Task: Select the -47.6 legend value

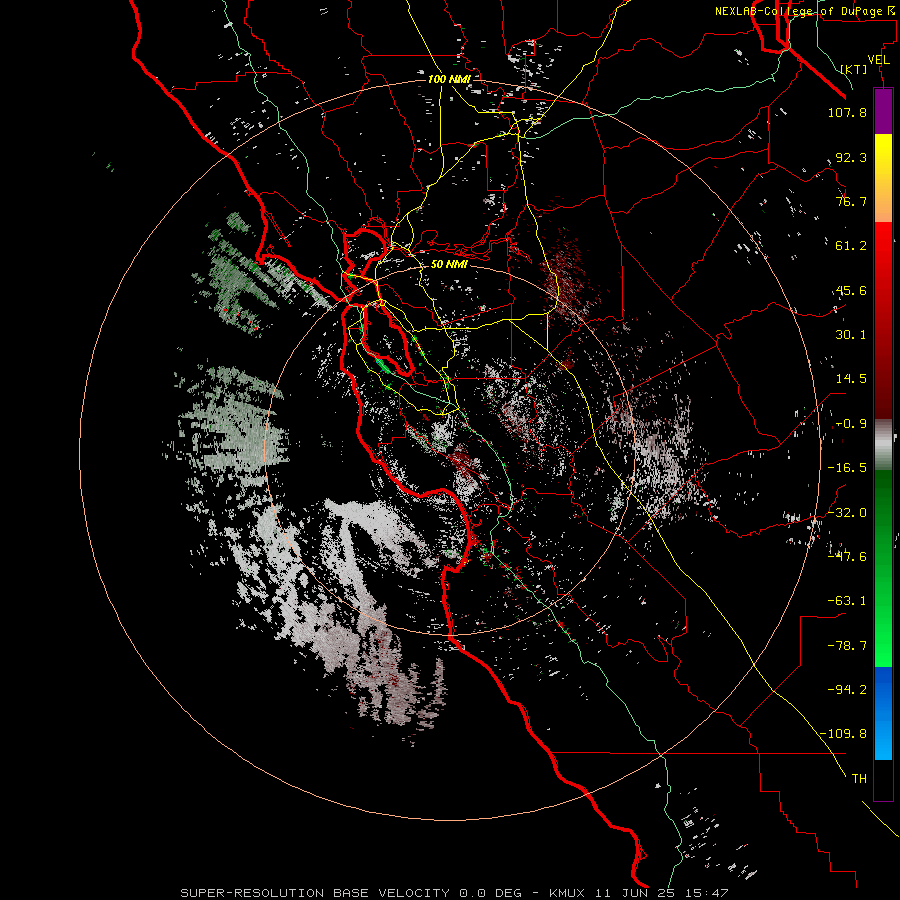Action: (847, 556)
